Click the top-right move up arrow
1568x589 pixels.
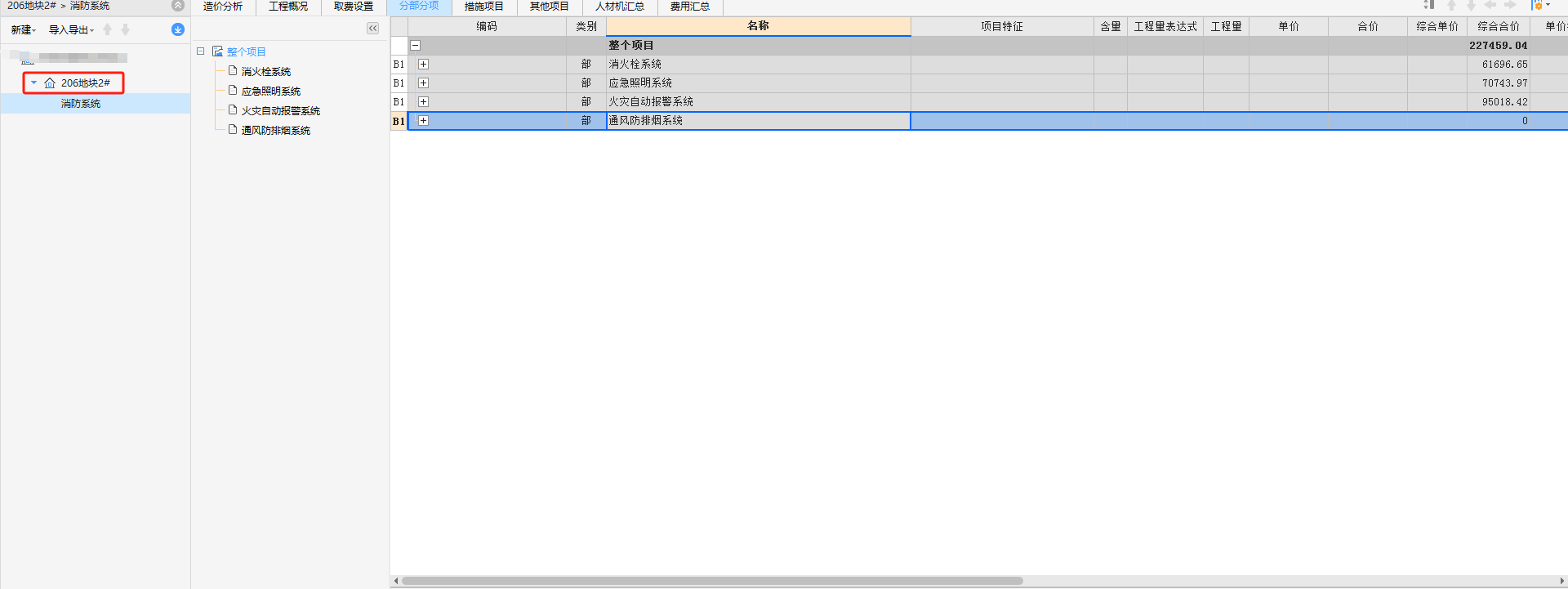click(x=1451, y=5)
